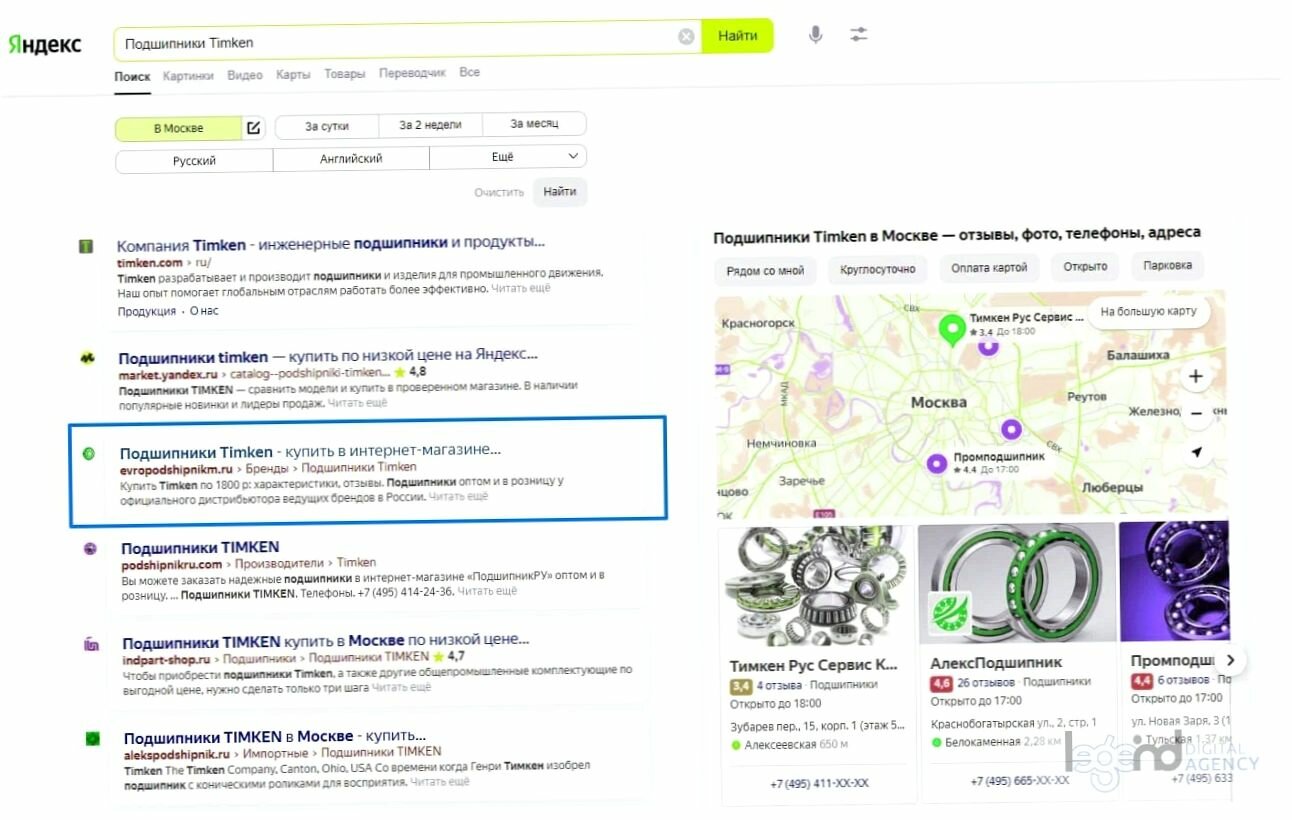Open the Продукция sitelink
The width and height of the screenshot is (1292, 820).
tap(146, 311)
